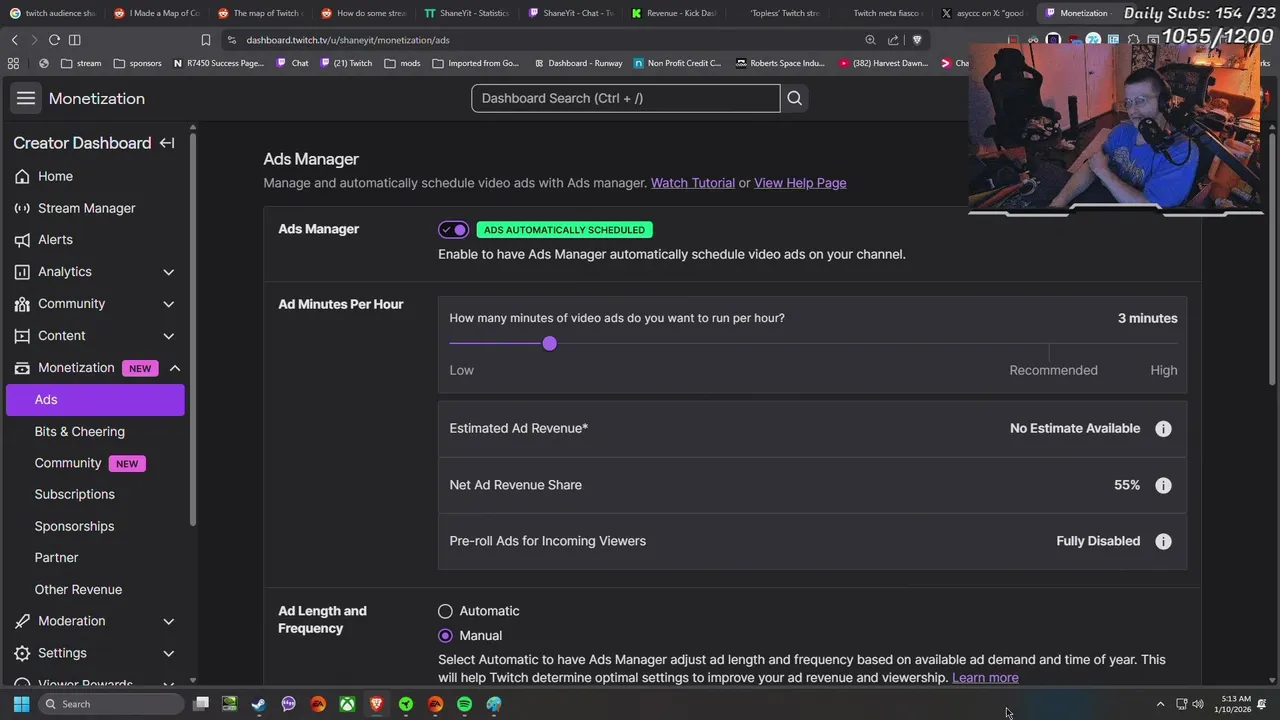Click the Windows taskbar Search box
Viewport: 1280px width, 720px height.
112,704
